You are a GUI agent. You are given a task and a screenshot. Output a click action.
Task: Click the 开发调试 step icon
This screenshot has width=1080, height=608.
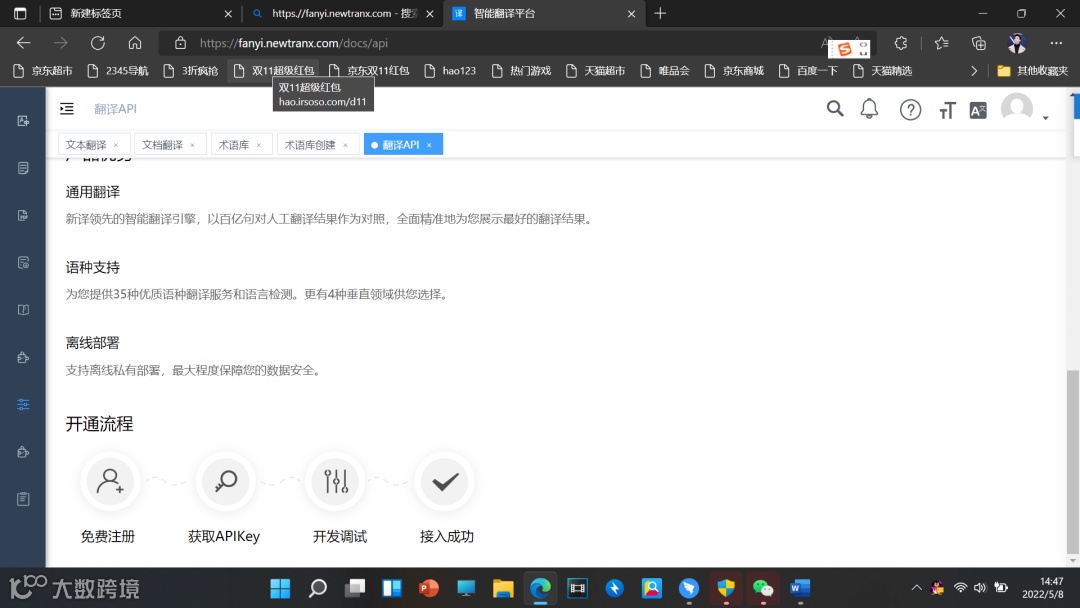[x=335, y=481]
